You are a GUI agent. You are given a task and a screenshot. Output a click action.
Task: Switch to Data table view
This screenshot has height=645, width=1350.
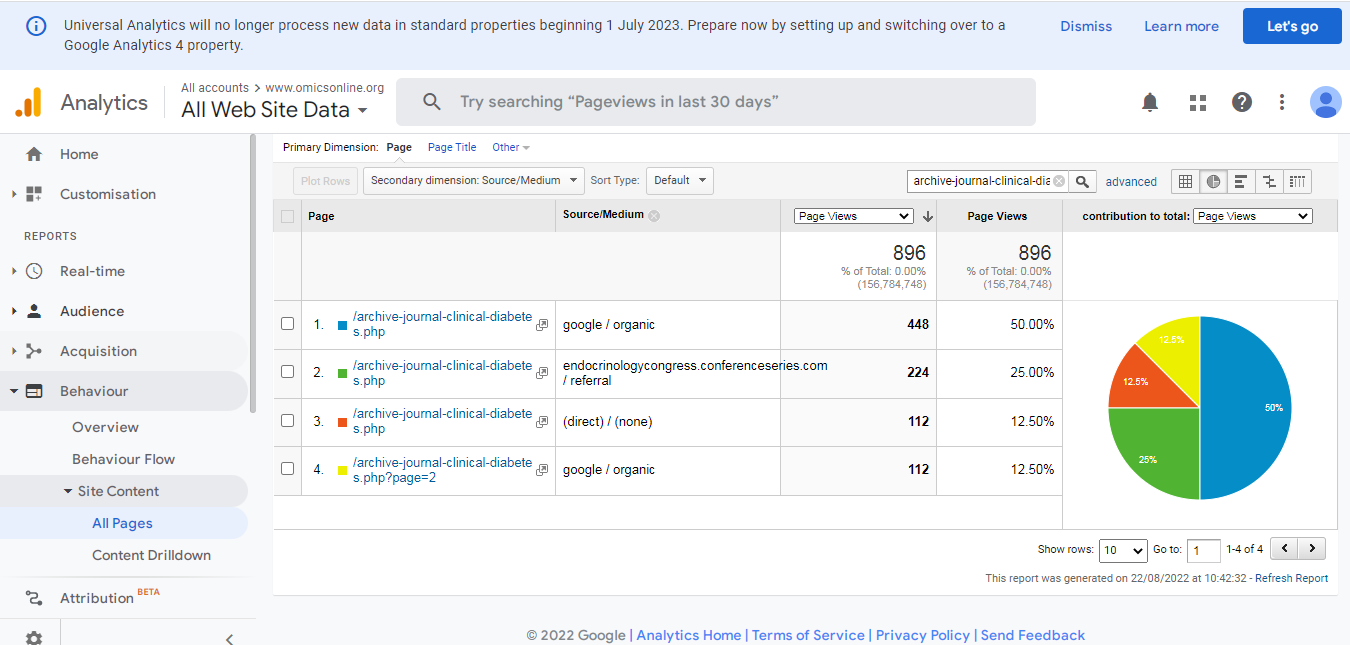(1185, 181)
